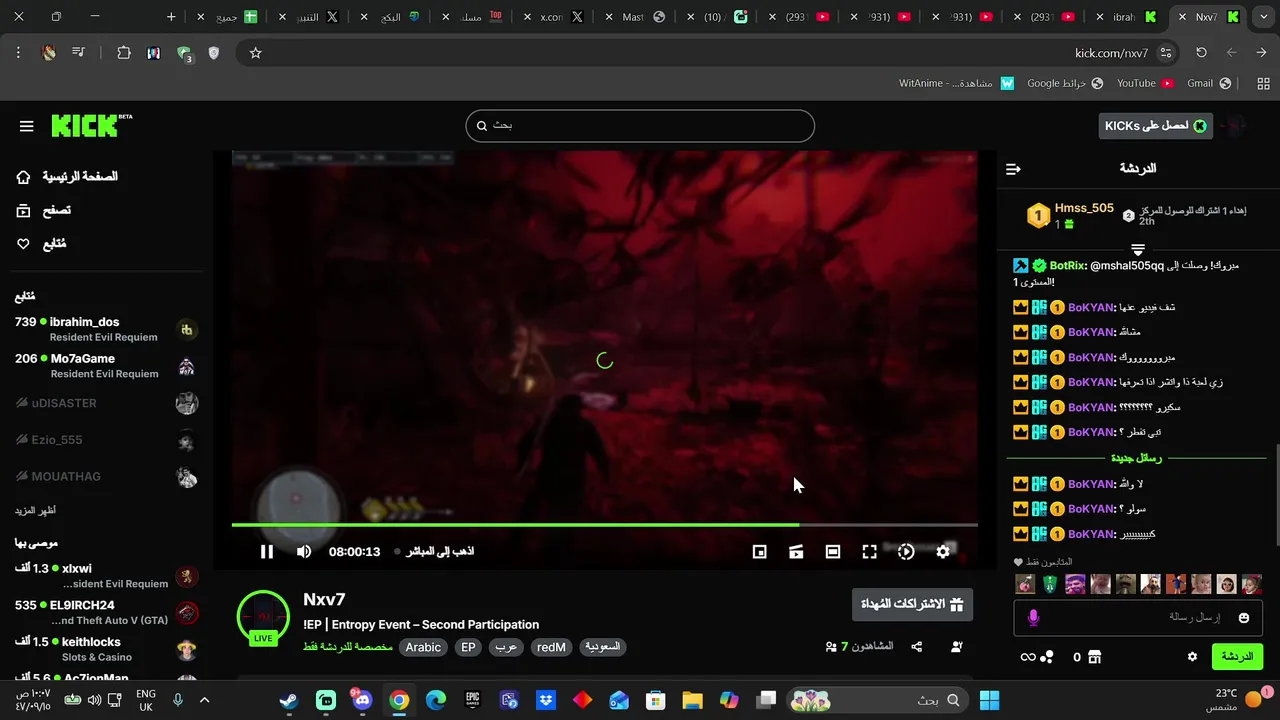Expand the list with أظهر المزيد

(x=35, y=511)
